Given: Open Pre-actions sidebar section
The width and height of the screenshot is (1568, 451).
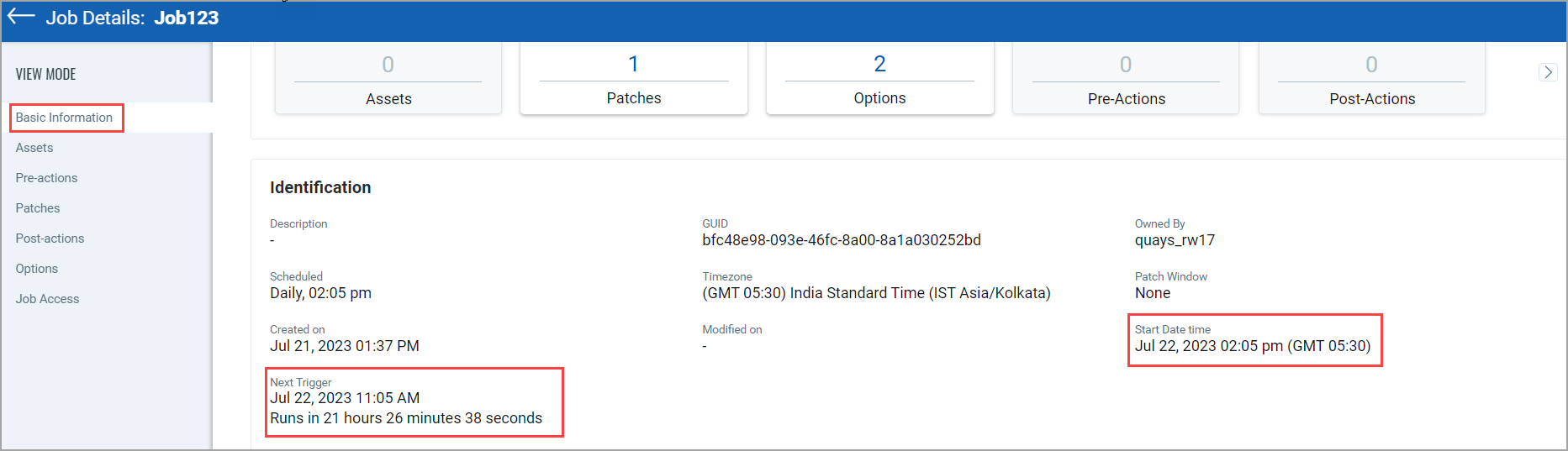Looking at the screenshot, I should [x=46, y=178].
